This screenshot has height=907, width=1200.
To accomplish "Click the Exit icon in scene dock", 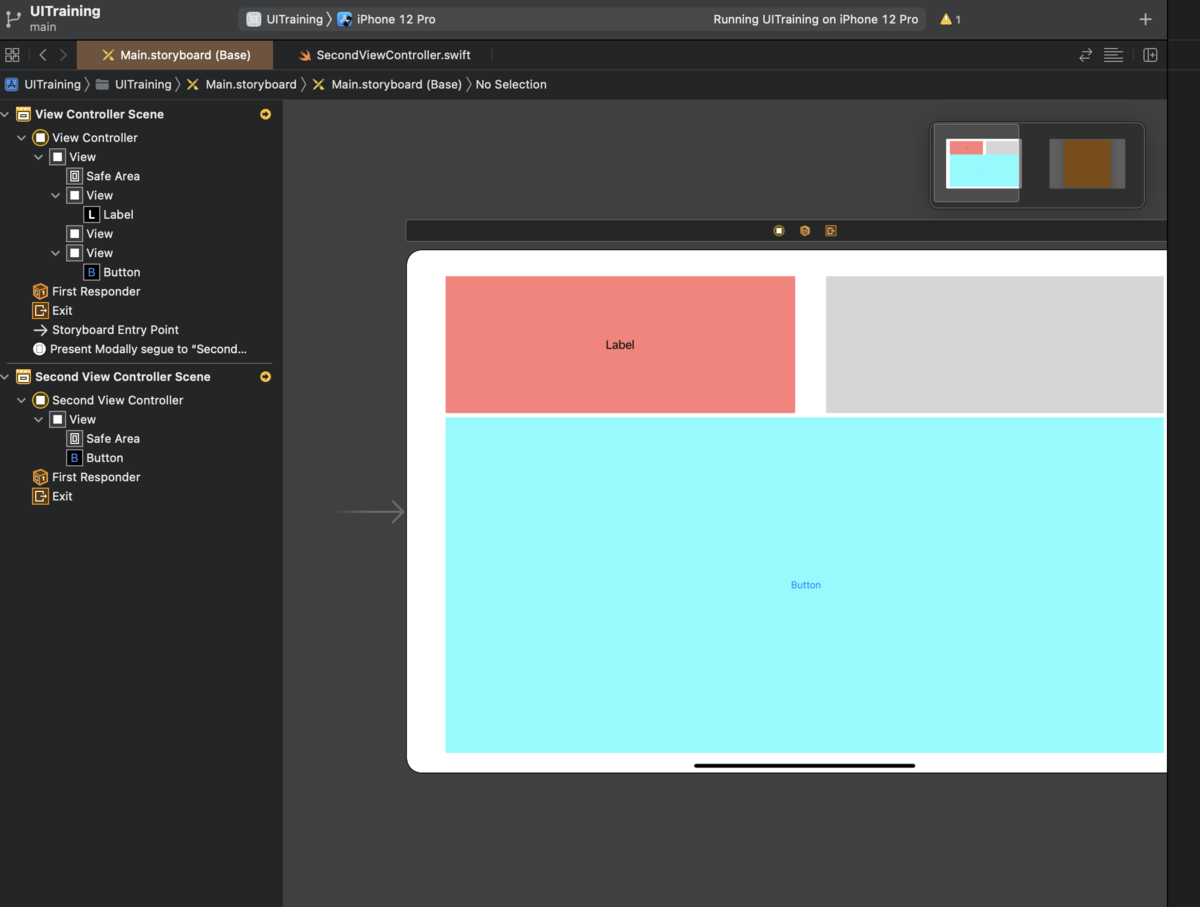I will [x=831, y=231].
